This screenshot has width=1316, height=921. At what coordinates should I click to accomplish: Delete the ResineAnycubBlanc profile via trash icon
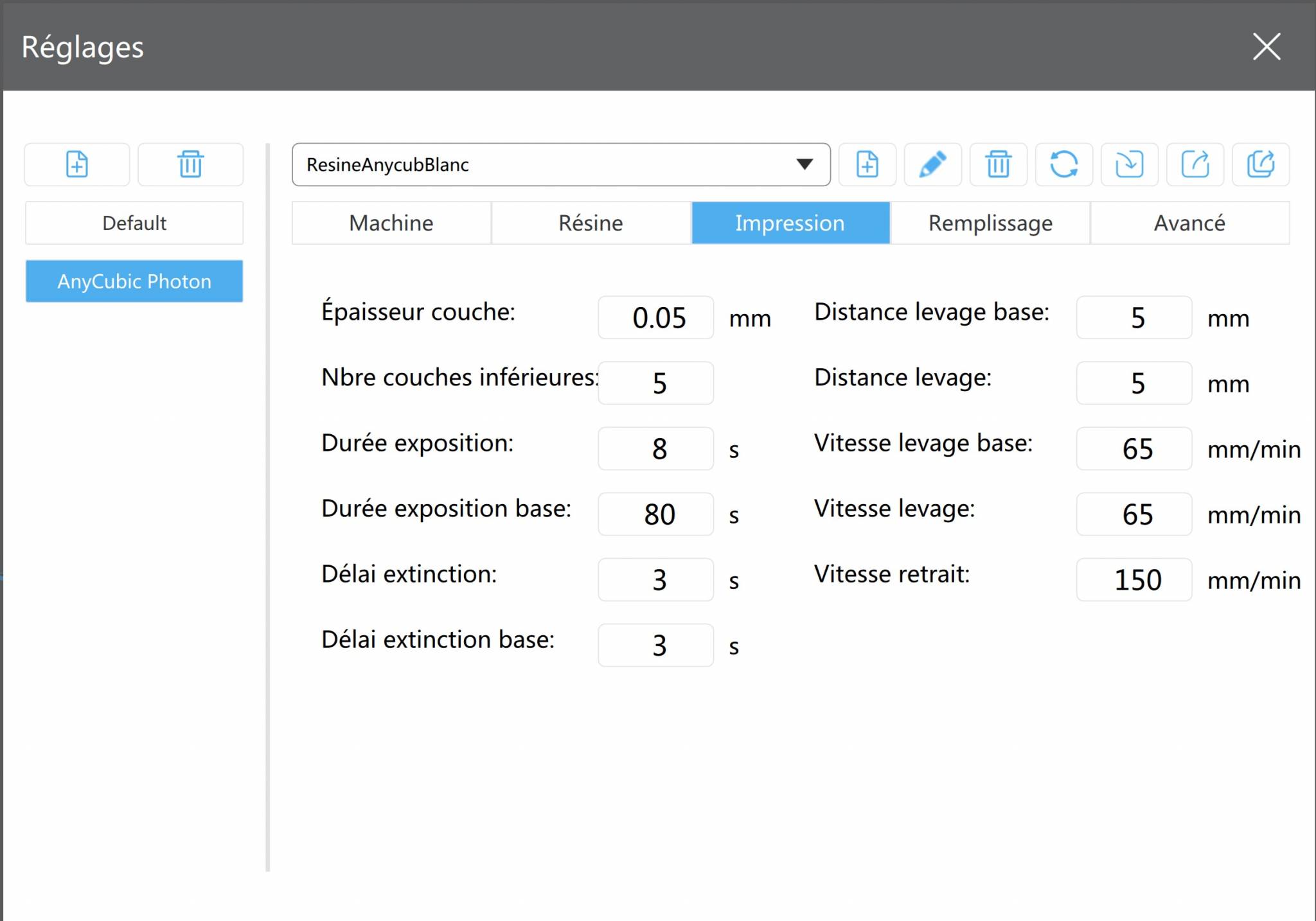[998, 164]
